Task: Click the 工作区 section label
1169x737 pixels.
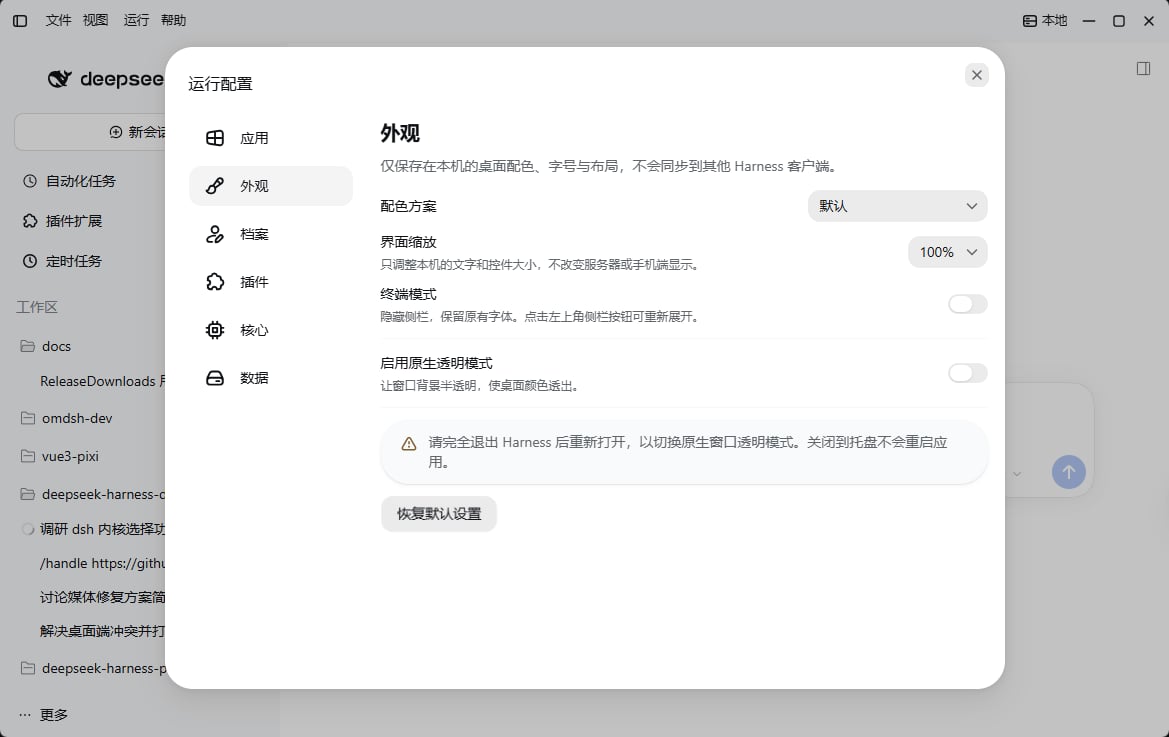Action: tap(37, 307)
